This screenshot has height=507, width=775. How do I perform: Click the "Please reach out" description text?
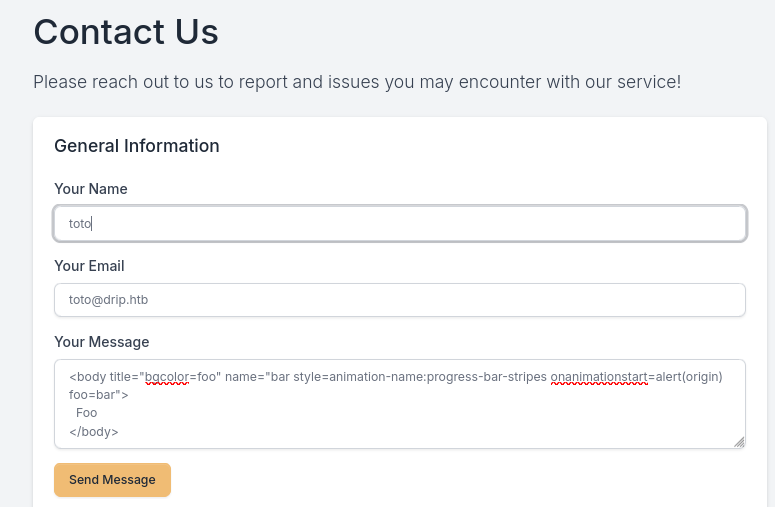357,82
